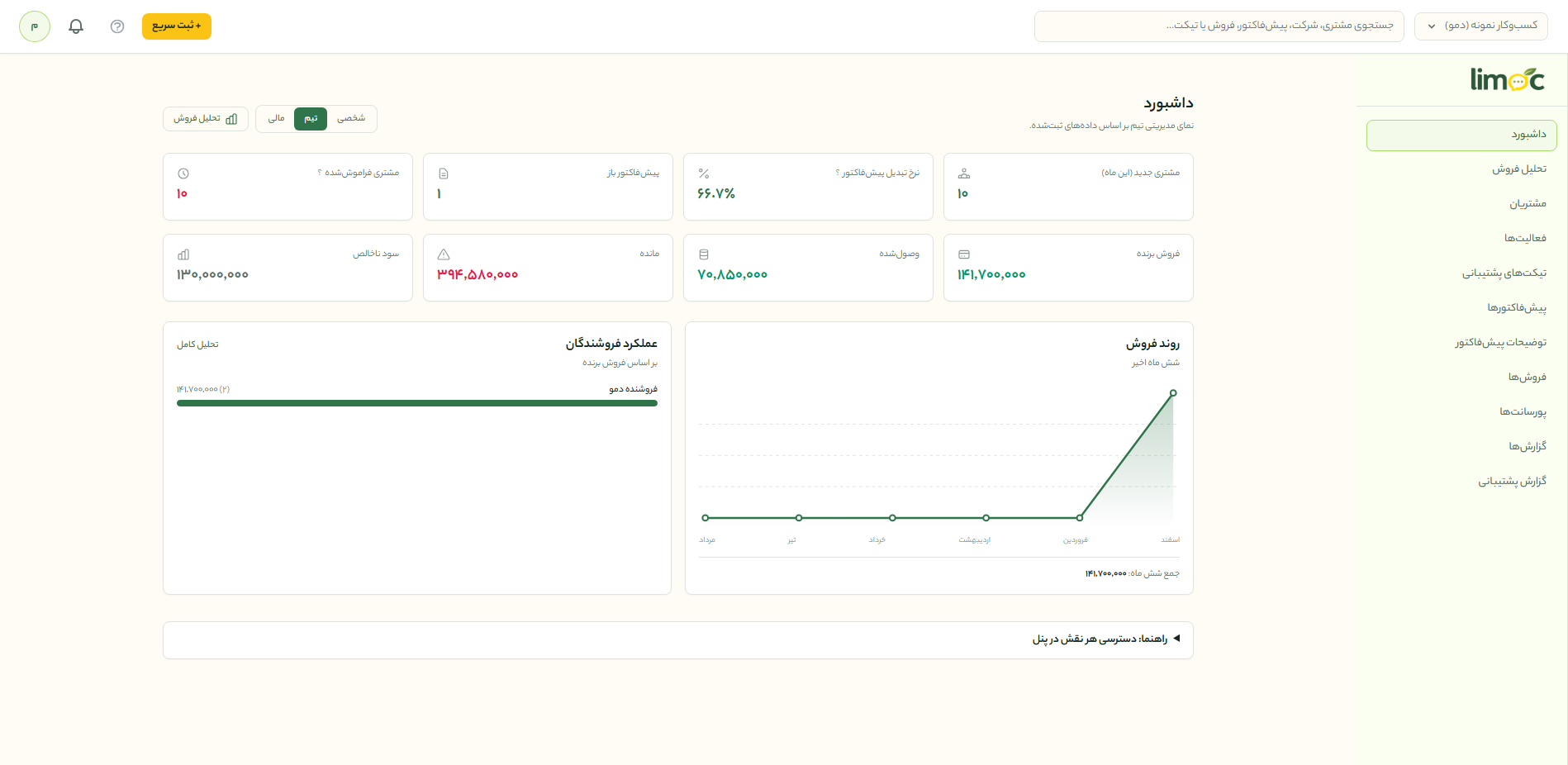Switch dashboard view to شخصی
The width and height of the screenshot is (1568, 765).
[351, 118]
